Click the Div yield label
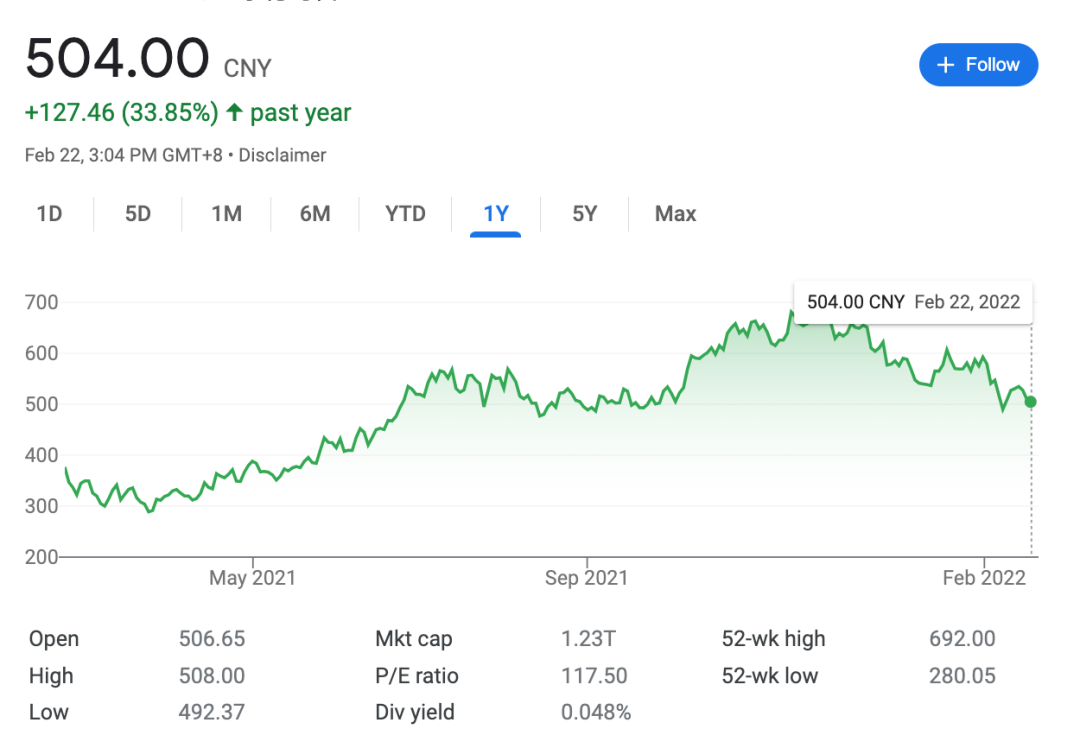 [414, 712]
